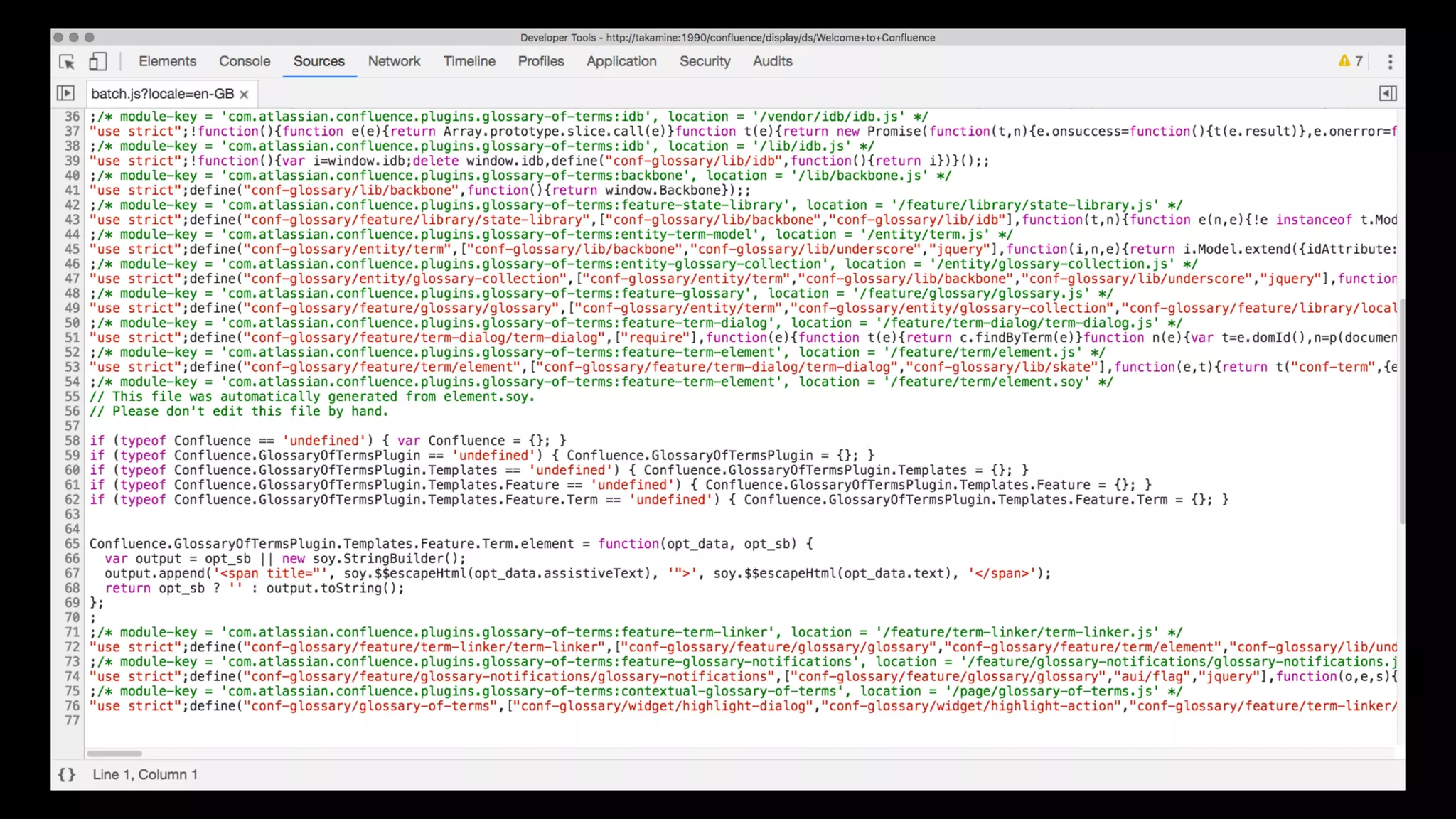Open the Security panel

pos(705,61)
